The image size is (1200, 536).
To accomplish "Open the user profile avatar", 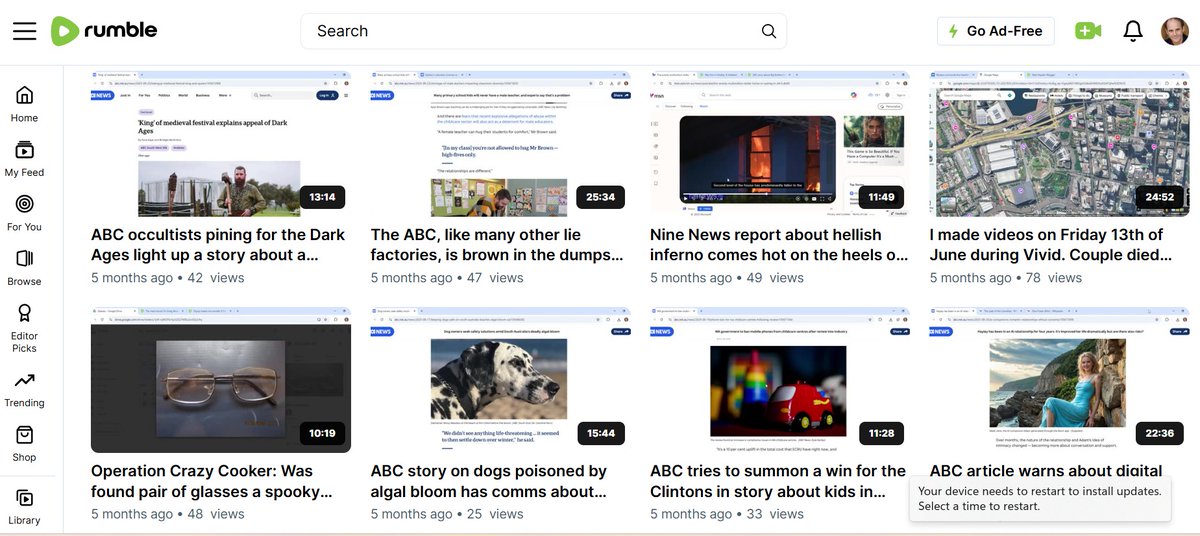I will 1174,31.
